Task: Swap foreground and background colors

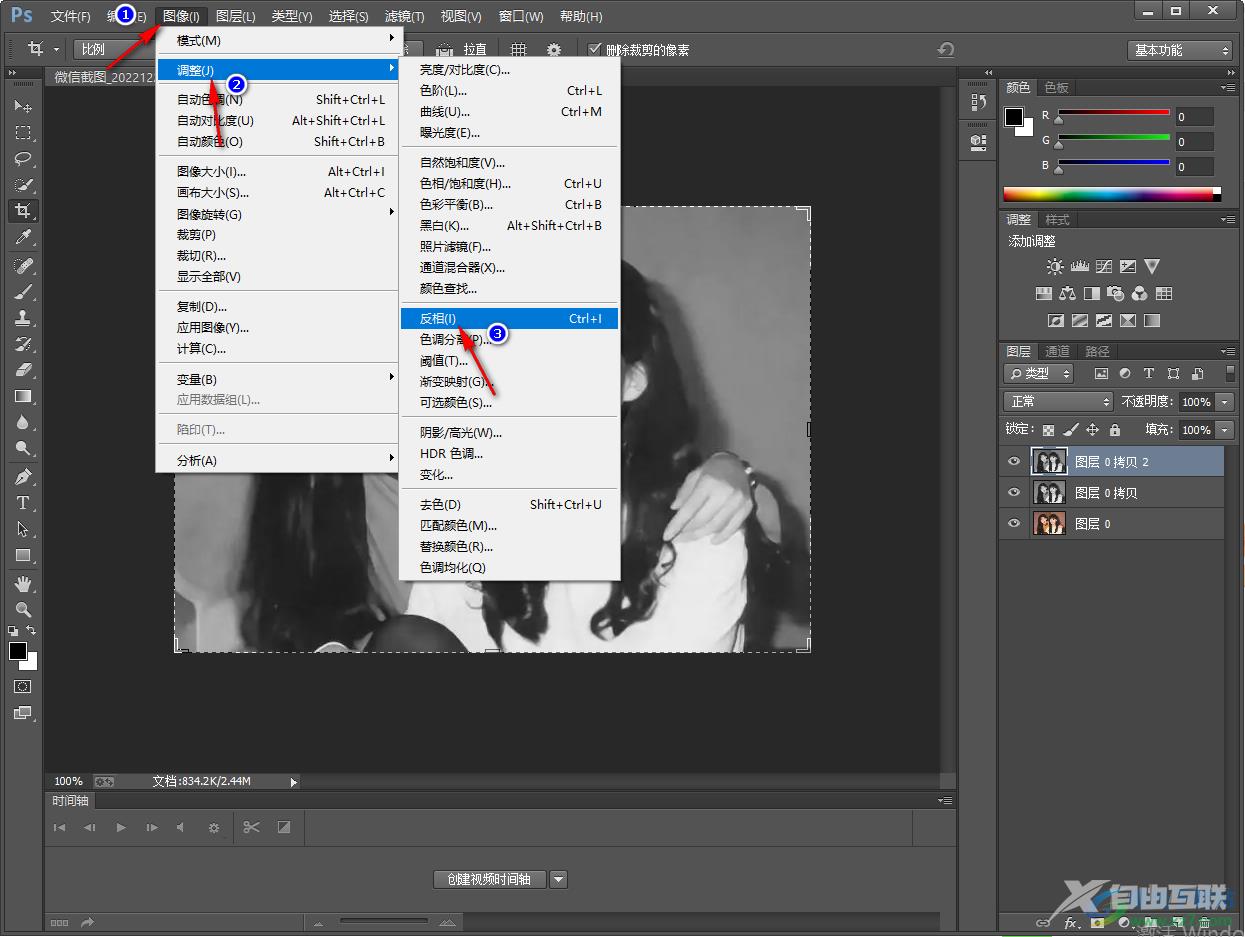Action: point(31,631)
